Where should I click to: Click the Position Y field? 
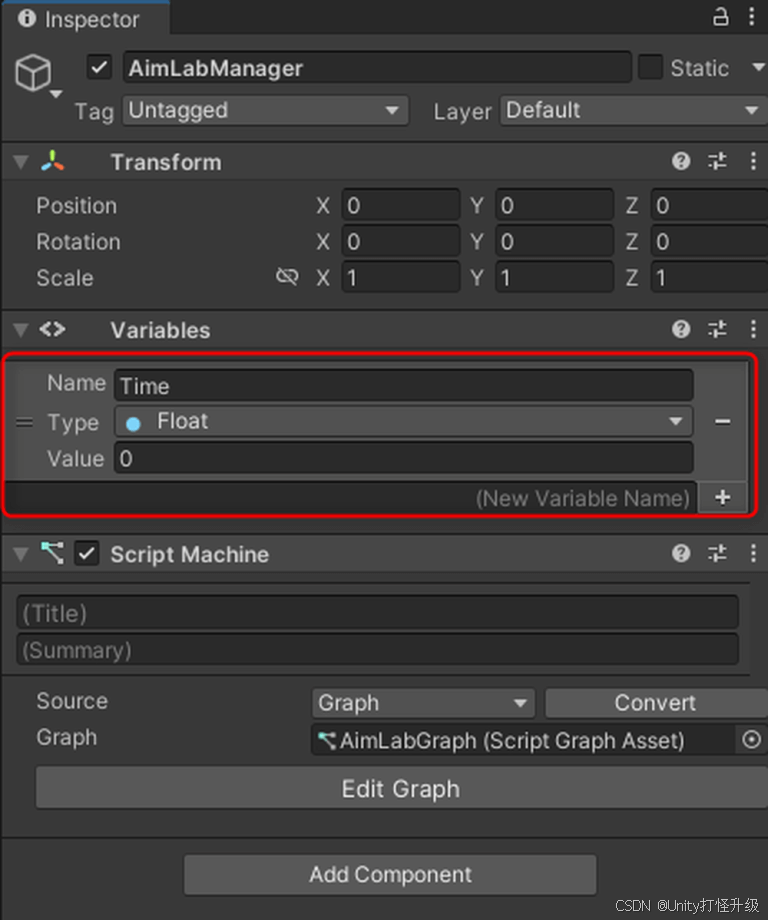point(554,205)
